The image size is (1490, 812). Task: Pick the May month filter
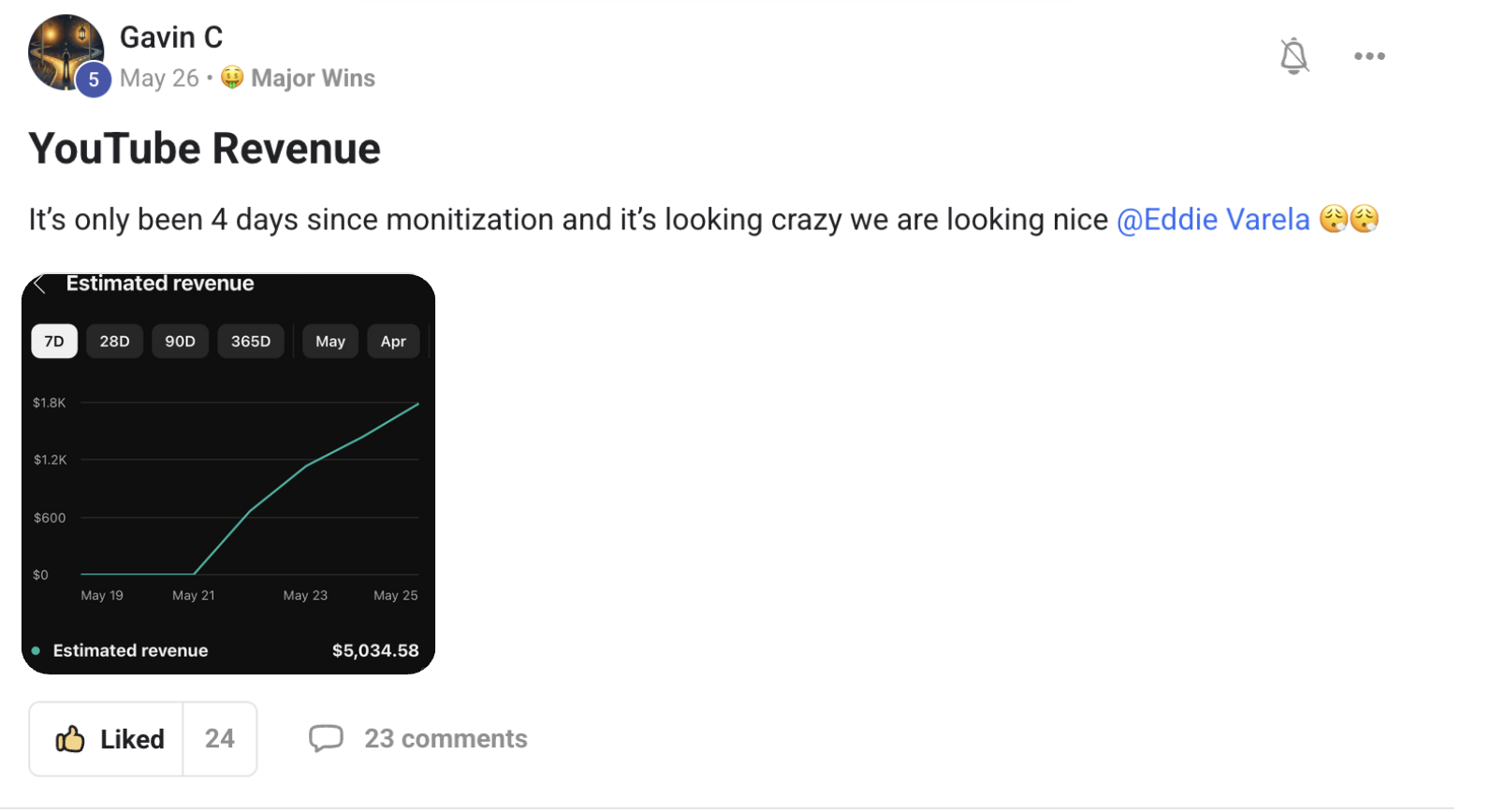330,341
